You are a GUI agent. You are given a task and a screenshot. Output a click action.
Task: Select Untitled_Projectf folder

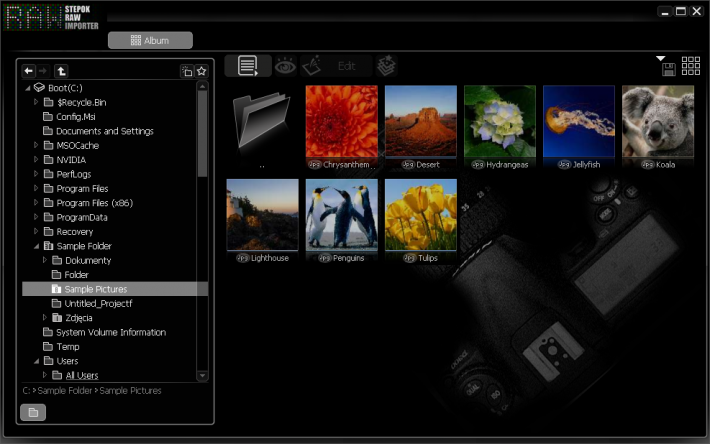tap(98, 303)
